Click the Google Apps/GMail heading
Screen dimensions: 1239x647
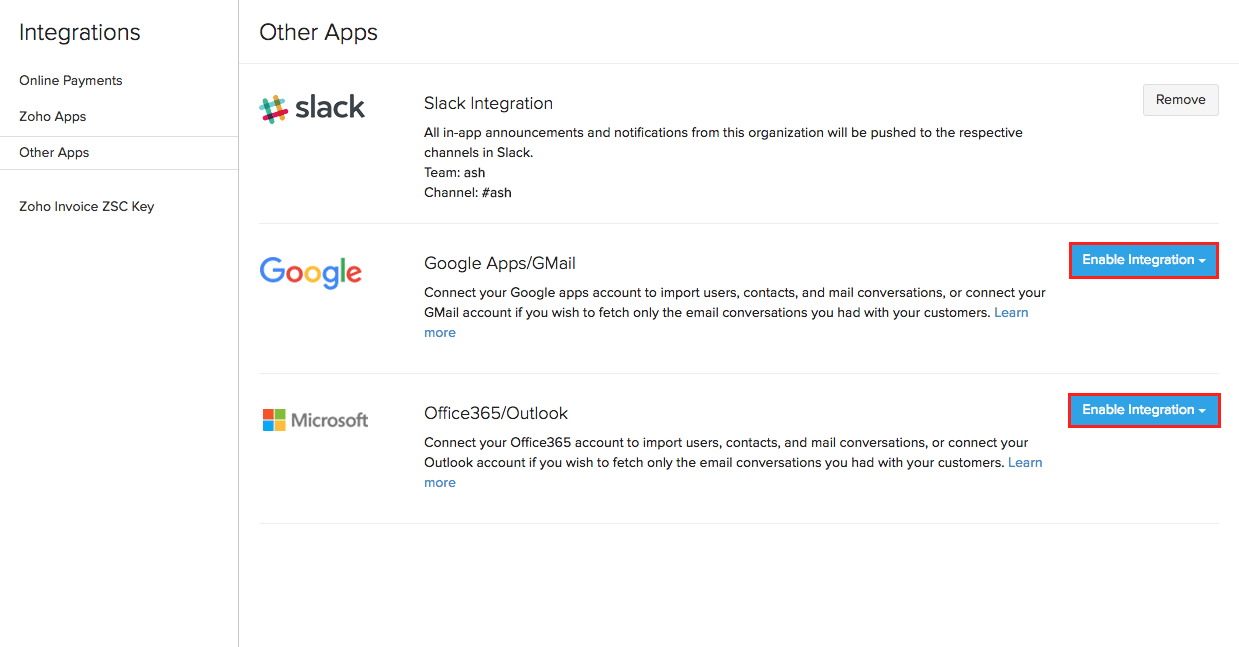[x=500, y=263]
